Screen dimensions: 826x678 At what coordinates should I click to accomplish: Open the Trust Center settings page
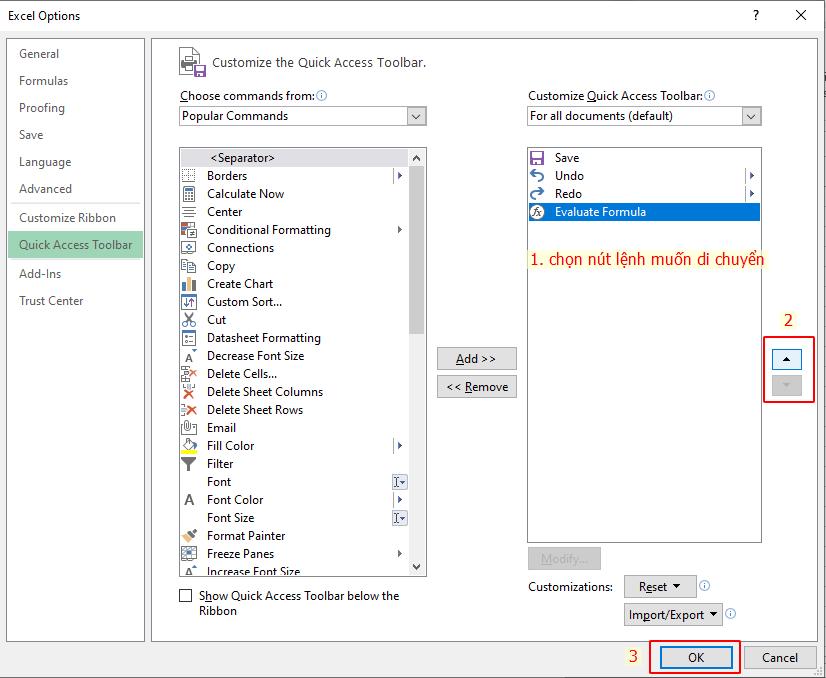(x=51, y=301)
